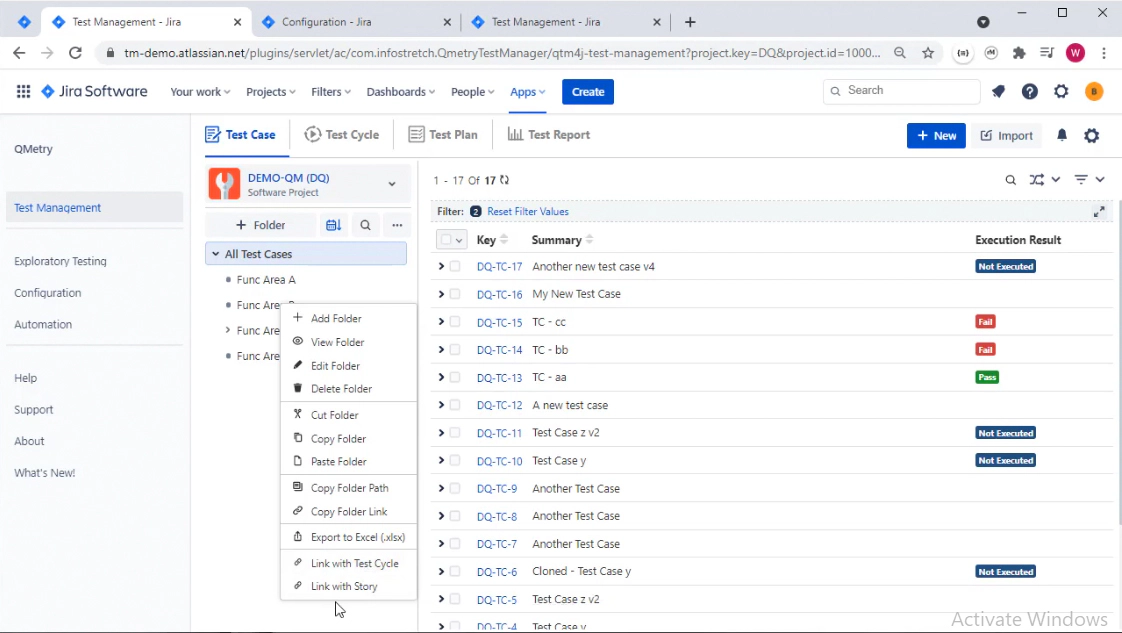Open the search icon in folder panel

click(x=367, y=225)
